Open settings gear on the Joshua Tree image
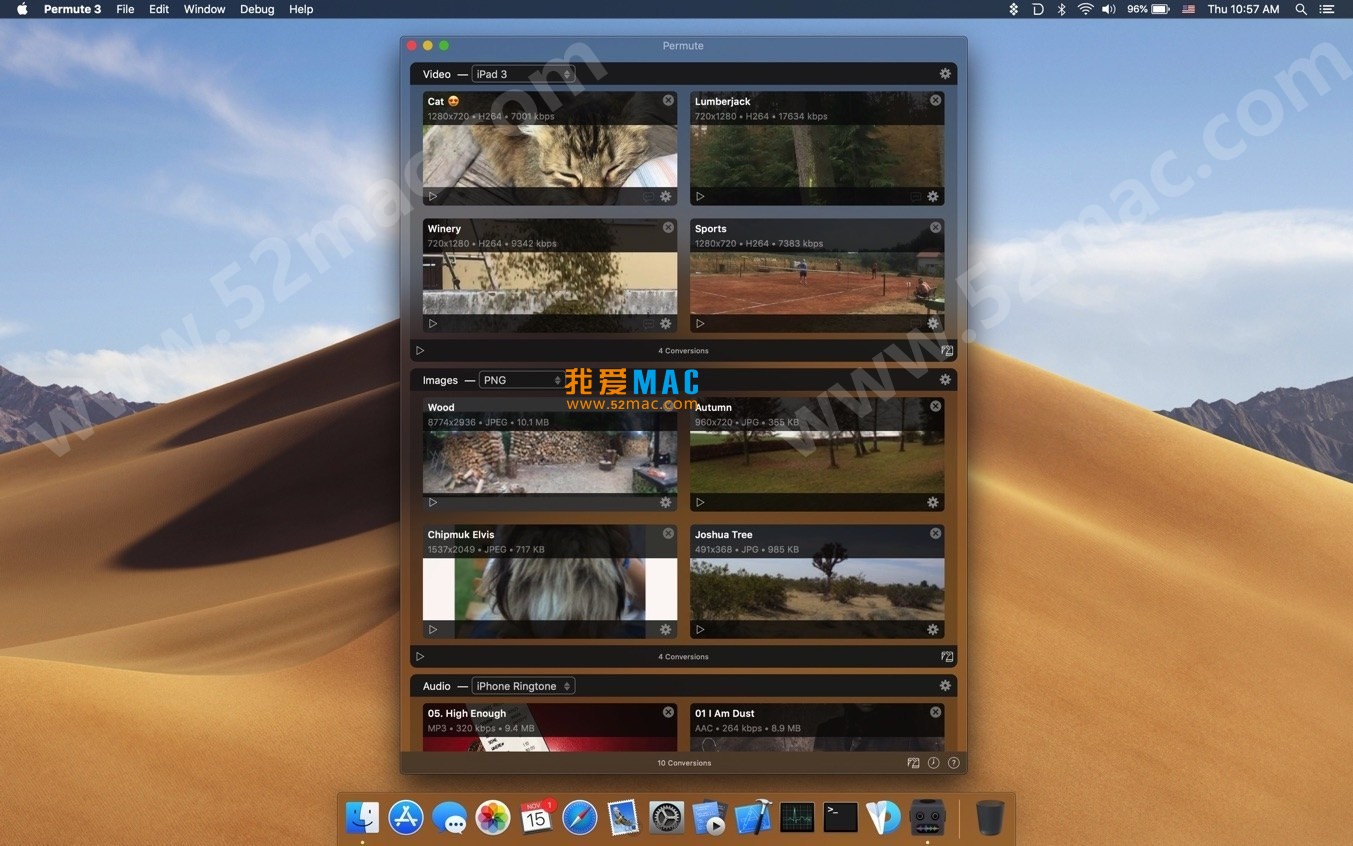 [x=932, y=629]
